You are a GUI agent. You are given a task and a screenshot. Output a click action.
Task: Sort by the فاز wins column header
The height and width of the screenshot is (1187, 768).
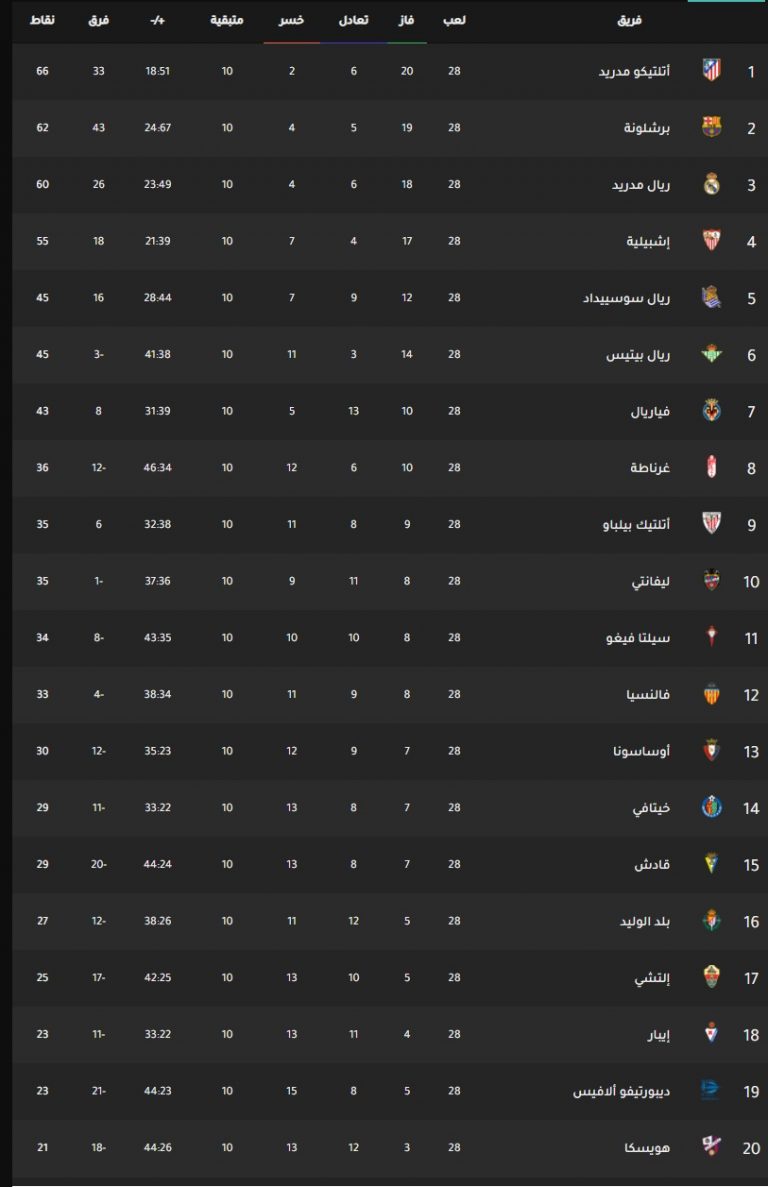click(407, 20)
